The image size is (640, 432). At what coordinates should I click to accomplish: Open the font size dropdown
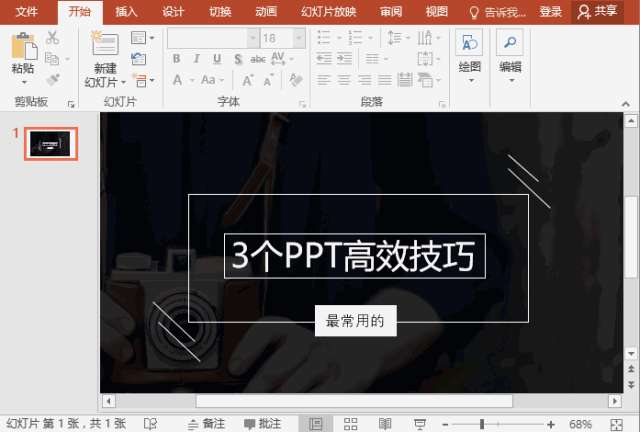[299, 38]
